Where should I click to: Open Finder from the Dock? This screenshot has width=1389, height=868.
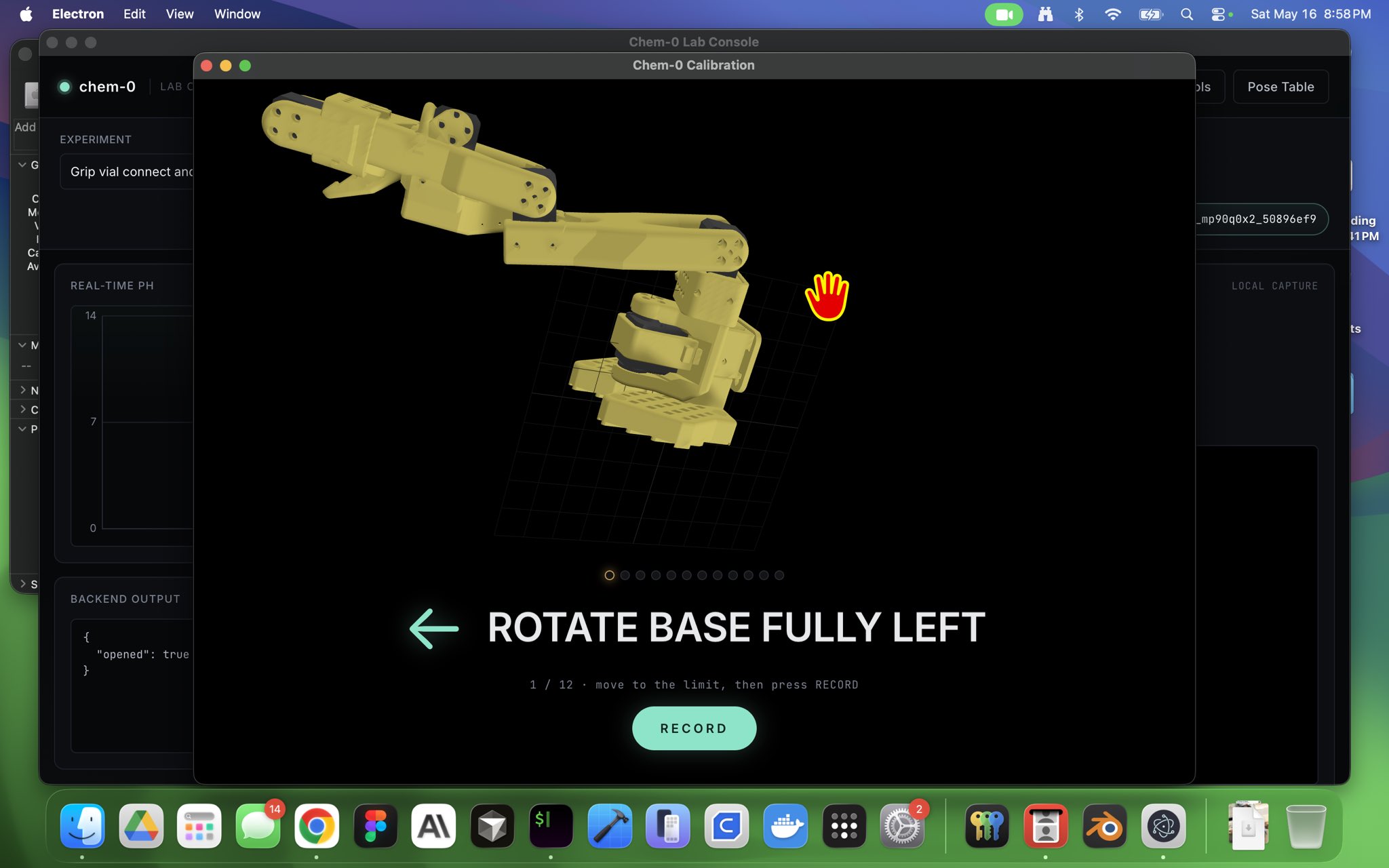pos(82,826)
